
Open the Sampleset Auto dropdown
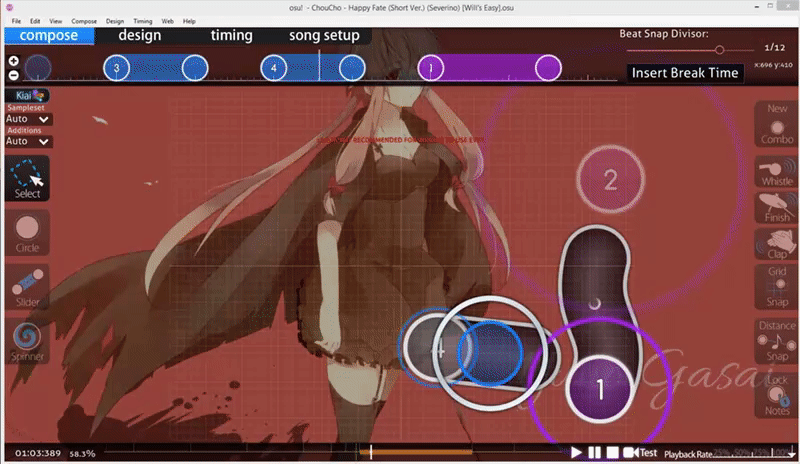click(x=28, y=119)
